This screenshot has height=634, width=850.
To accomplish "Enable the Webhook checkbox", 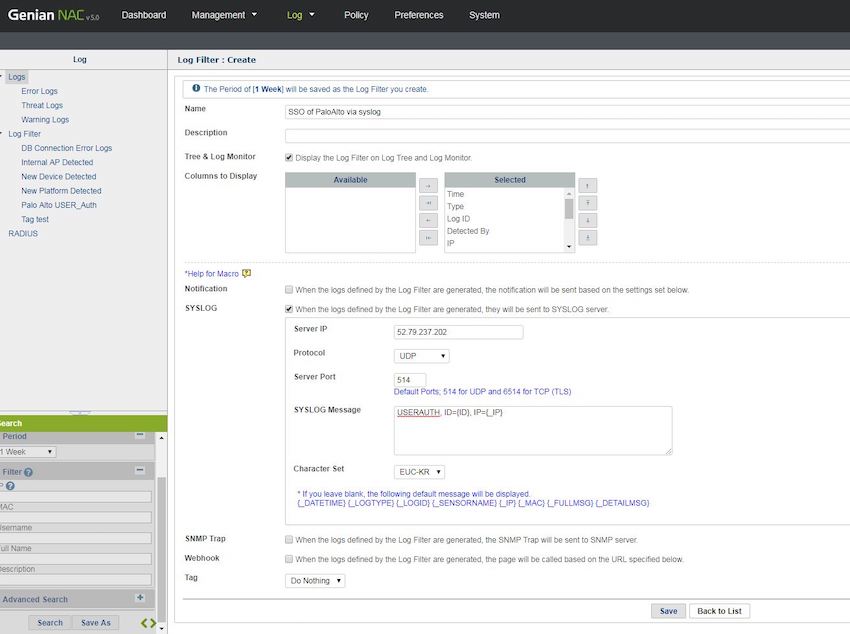I will coord(289,559).
